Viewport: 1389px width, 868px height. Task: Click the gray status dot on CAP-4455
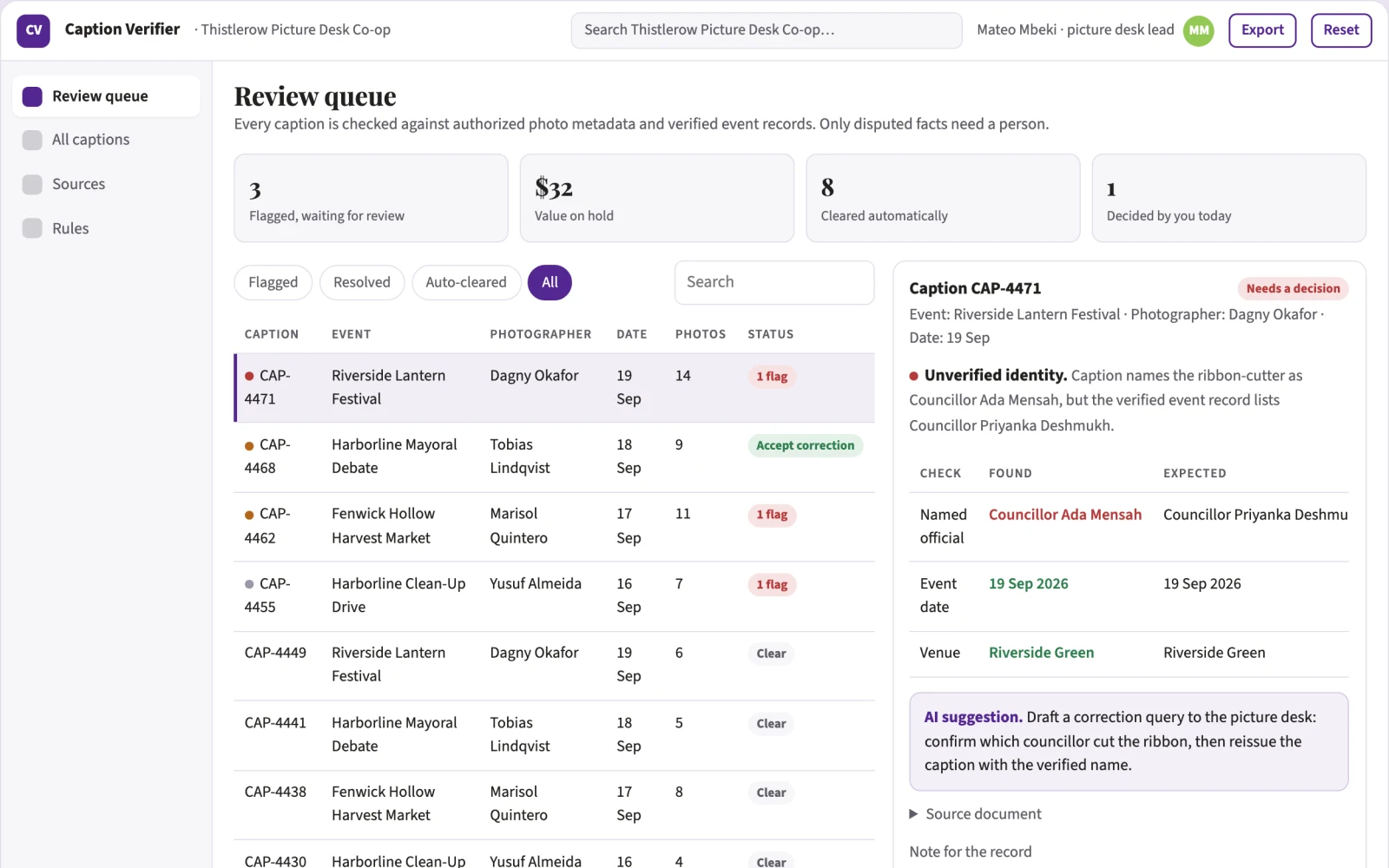[249, 584]
